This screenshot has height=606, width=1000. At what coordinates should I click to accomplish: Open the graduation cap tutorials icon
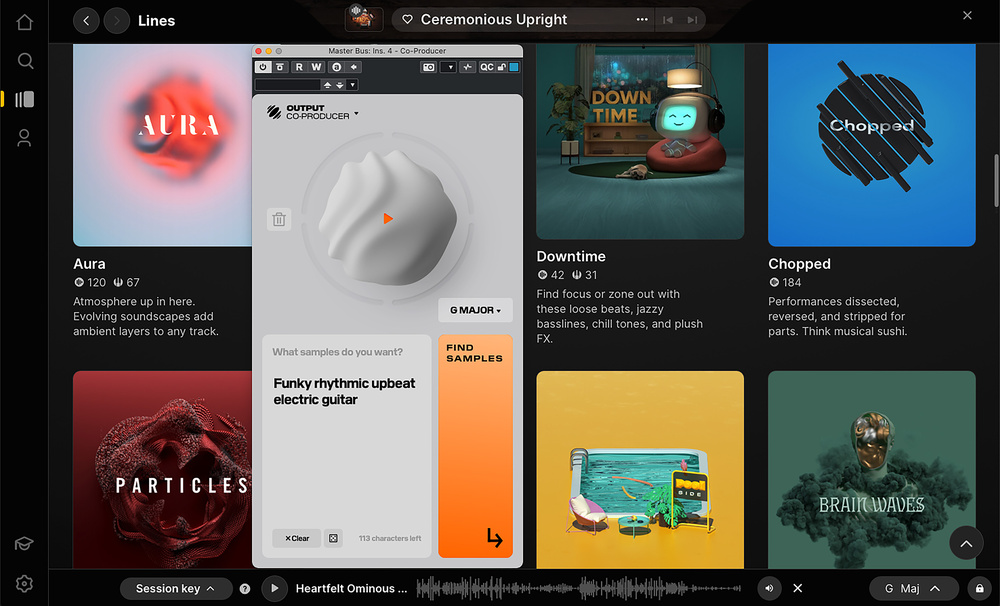coord(25,544)
